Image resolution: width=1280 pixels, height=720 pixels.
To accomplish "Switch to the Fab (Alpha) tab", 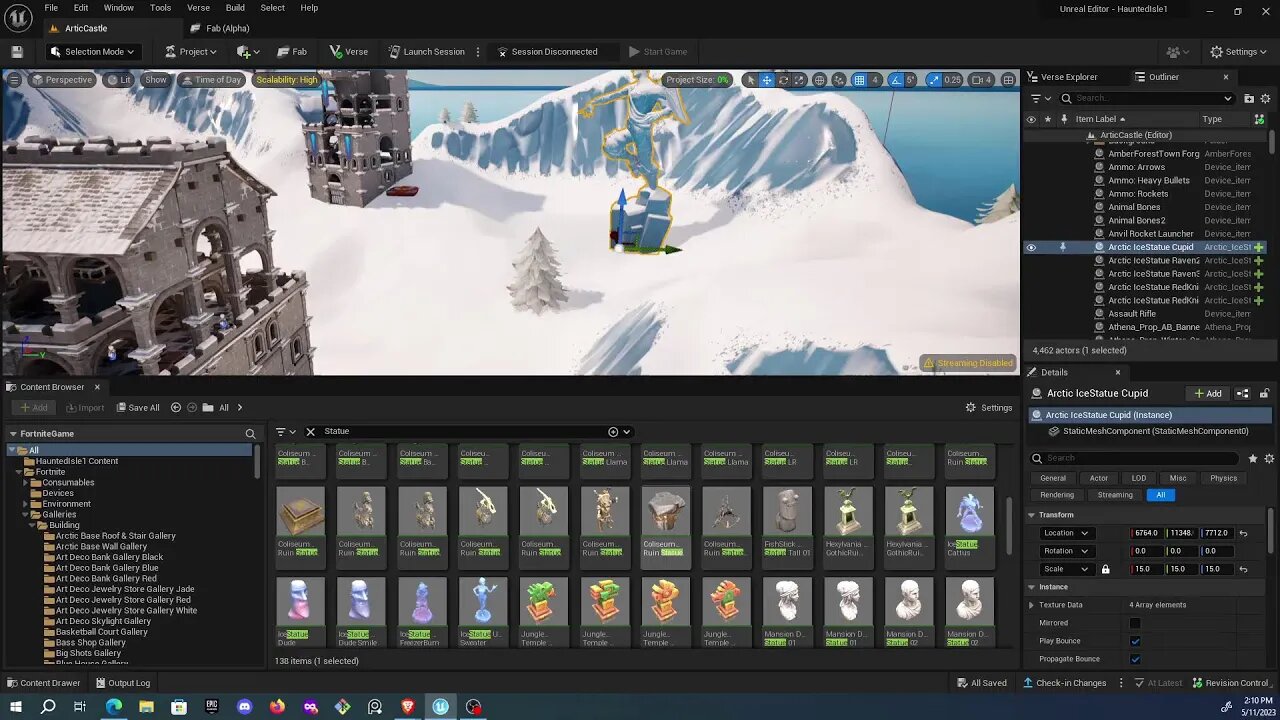I will pos(219,29).
